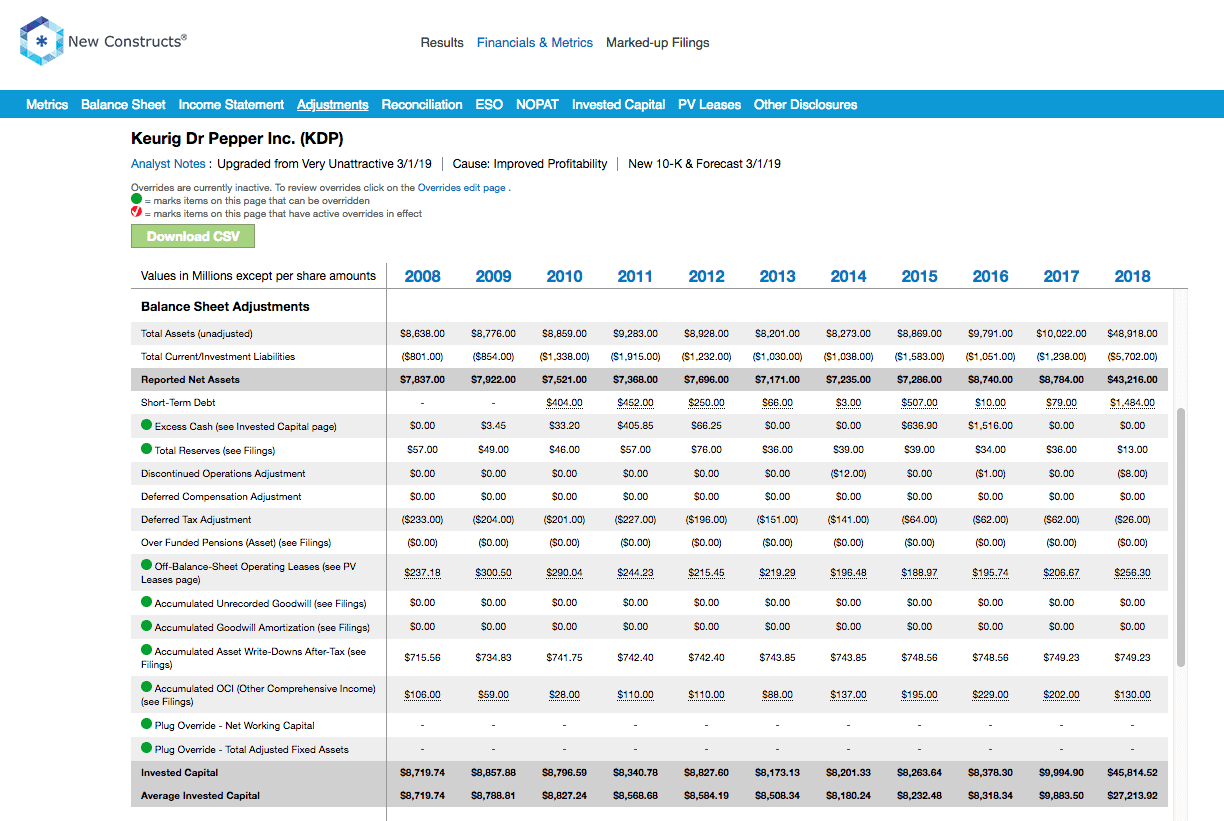
Task: Click the $1,516.00 Excess Cash value for 2016
Action: point(991,426)
